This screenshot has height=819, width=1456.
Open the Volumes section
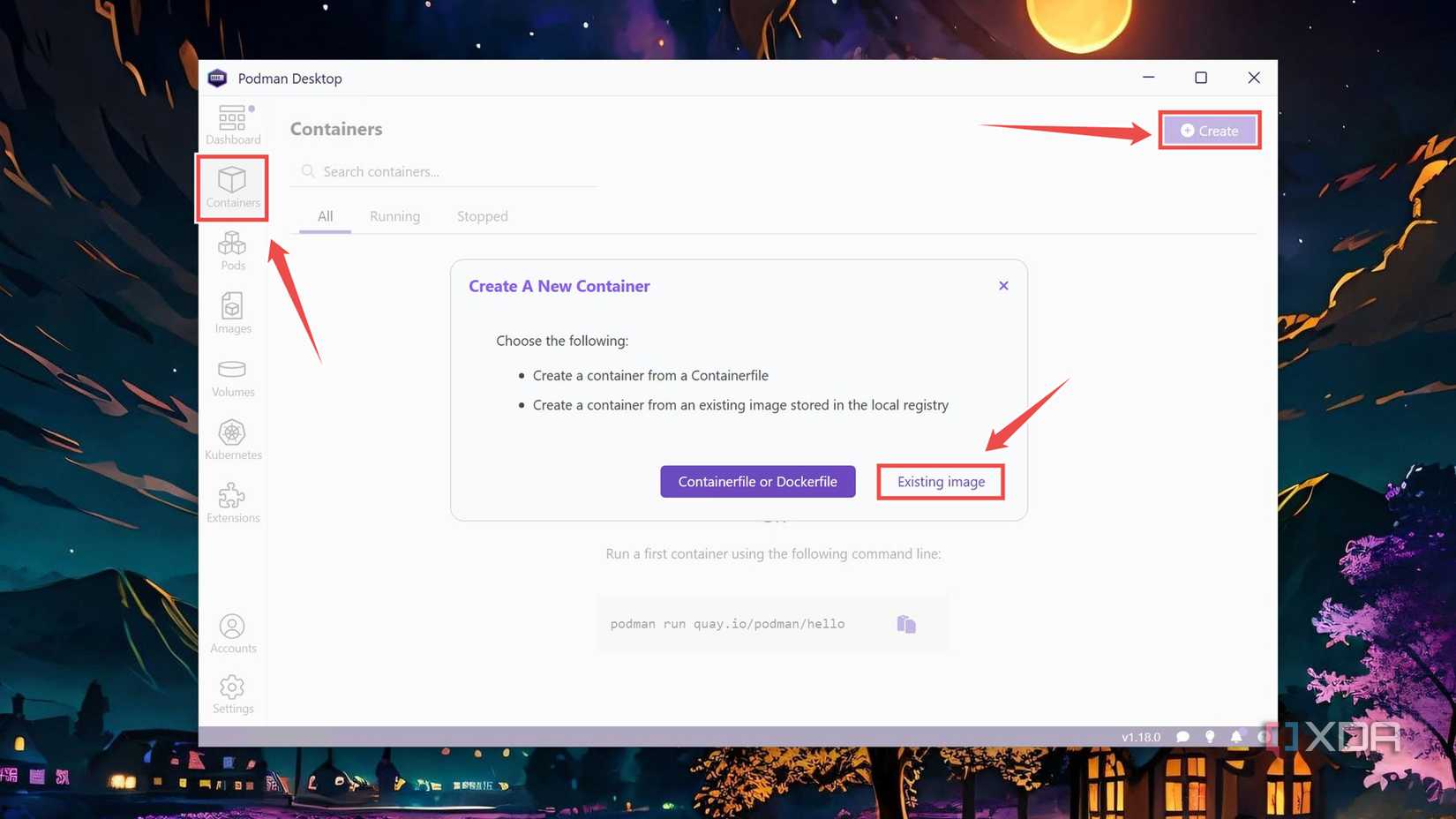pos(233,377)
